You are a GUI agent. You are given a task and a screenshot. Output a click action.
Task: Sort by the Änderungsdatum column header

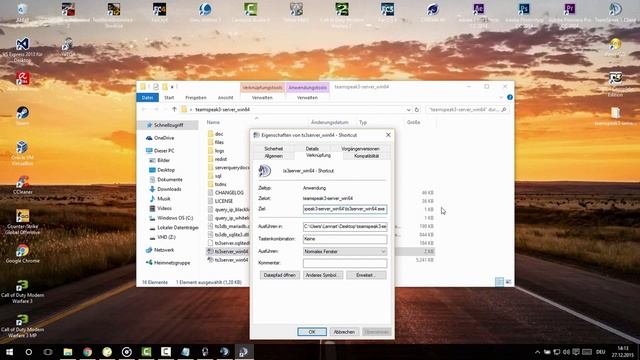coord(330,122)
